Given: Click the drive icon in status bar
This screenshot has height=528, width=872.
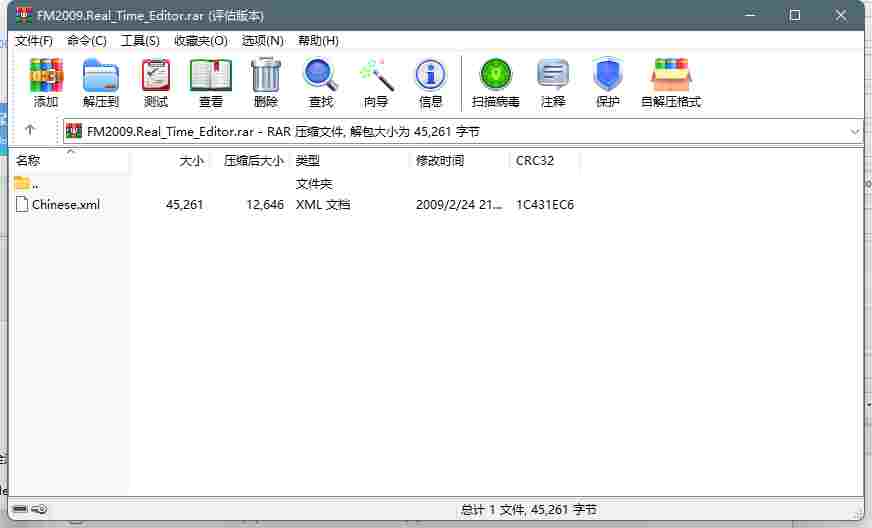Looking at the screenshot, I should click(20, 509).
